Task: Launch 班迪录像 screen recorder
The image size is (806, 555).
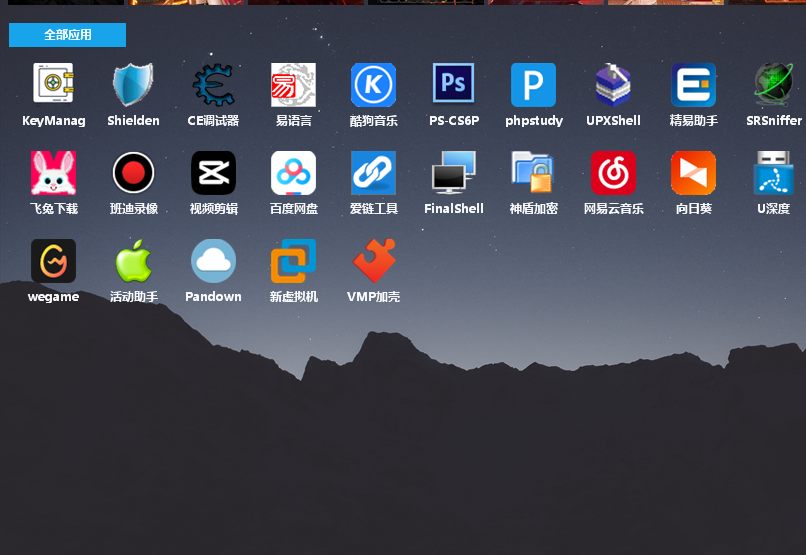Action: (133, 173)
